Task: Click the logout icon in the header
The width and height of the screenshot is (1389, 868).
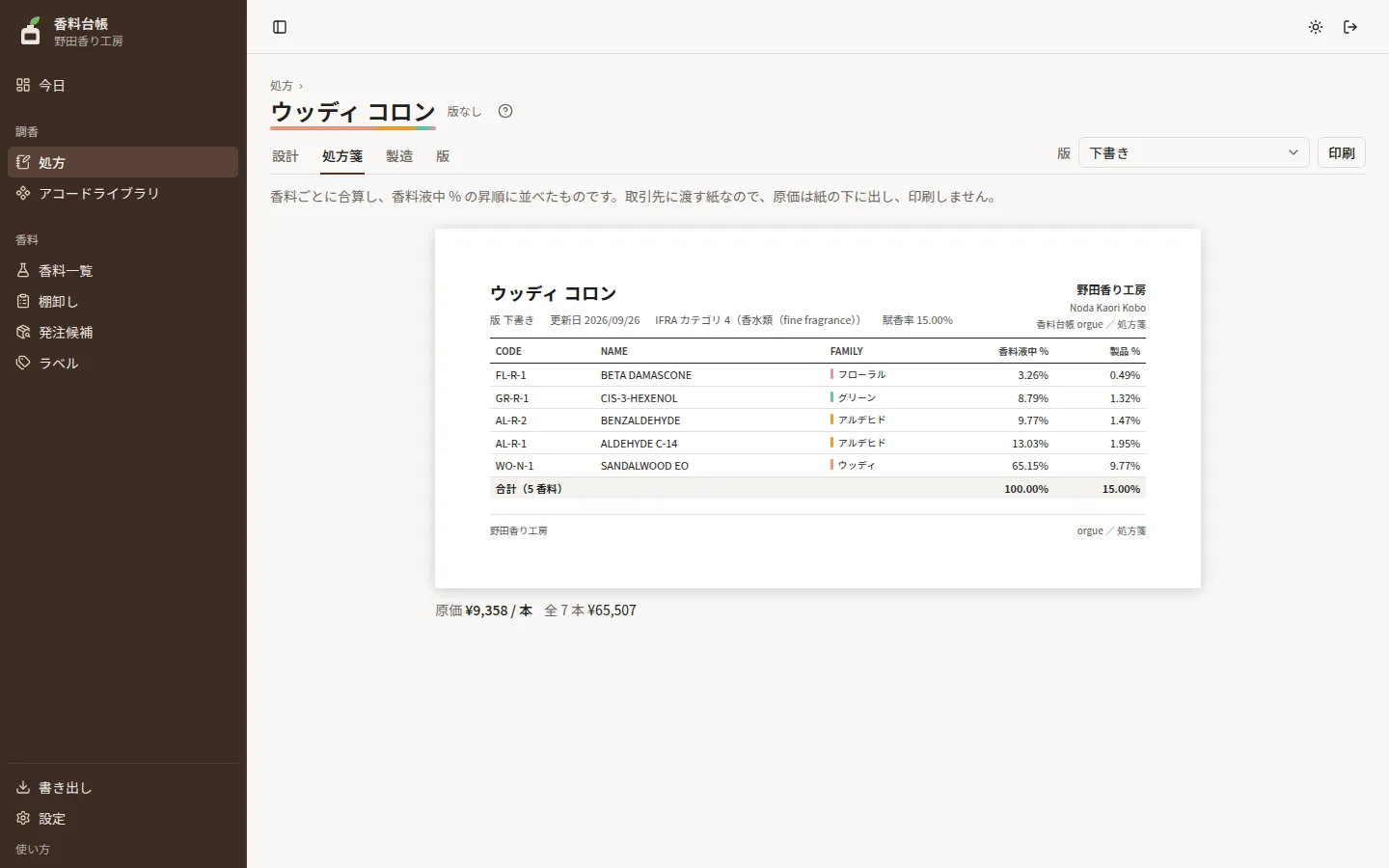Action: 1350,27
